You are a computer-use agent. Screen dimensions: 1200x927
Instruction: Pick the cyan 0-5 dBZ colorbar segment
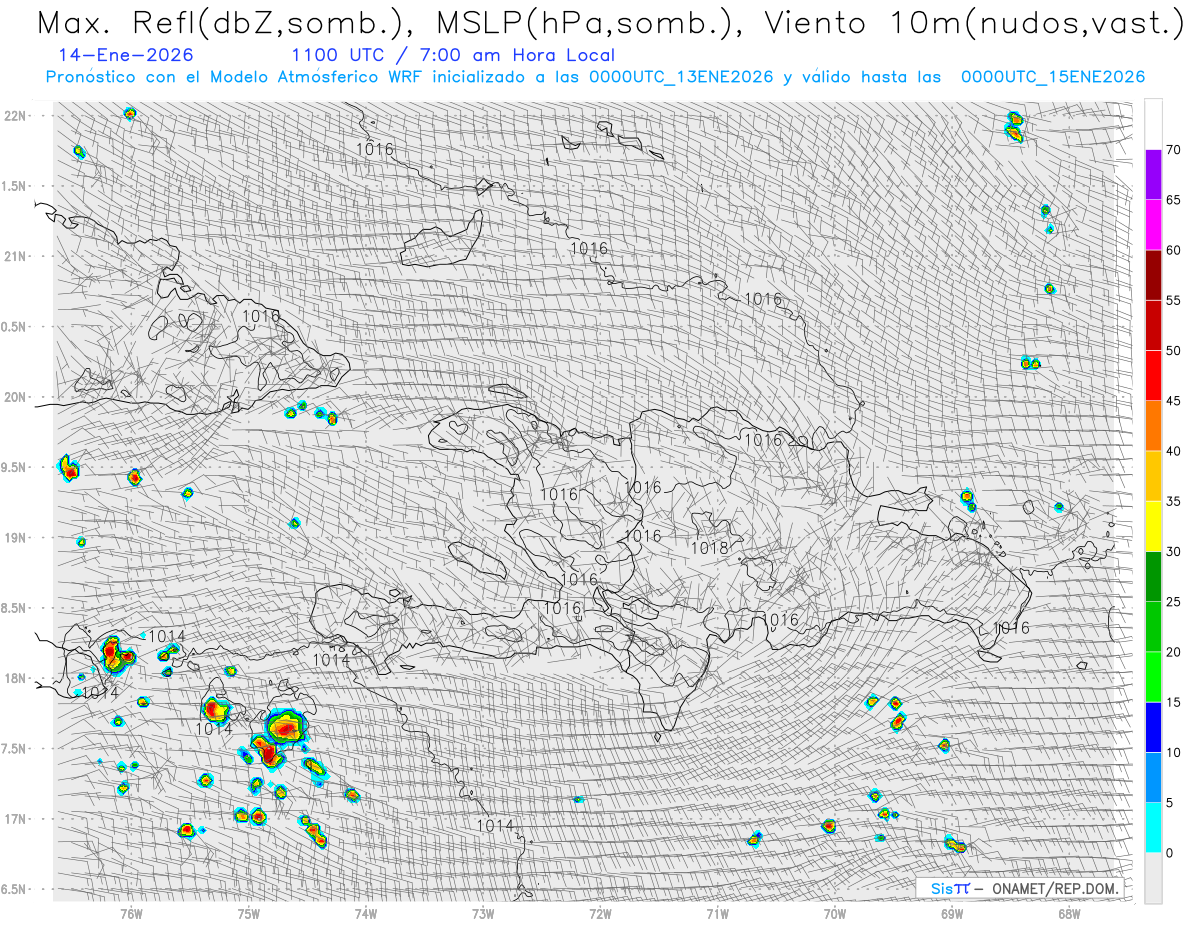coord(1153,827)
